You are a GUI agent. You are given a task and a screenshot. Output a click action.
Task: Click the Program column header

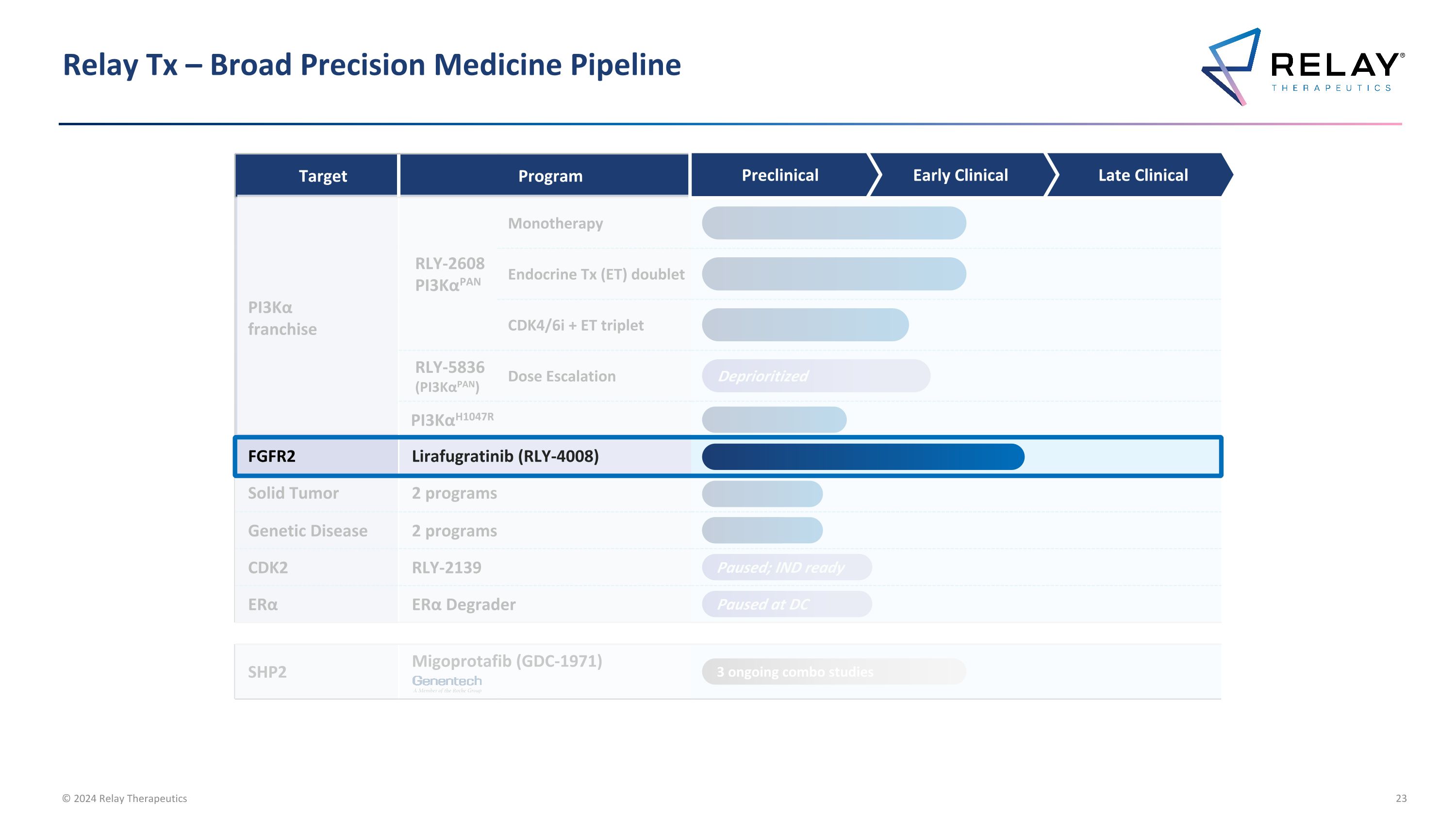(549, 176)
